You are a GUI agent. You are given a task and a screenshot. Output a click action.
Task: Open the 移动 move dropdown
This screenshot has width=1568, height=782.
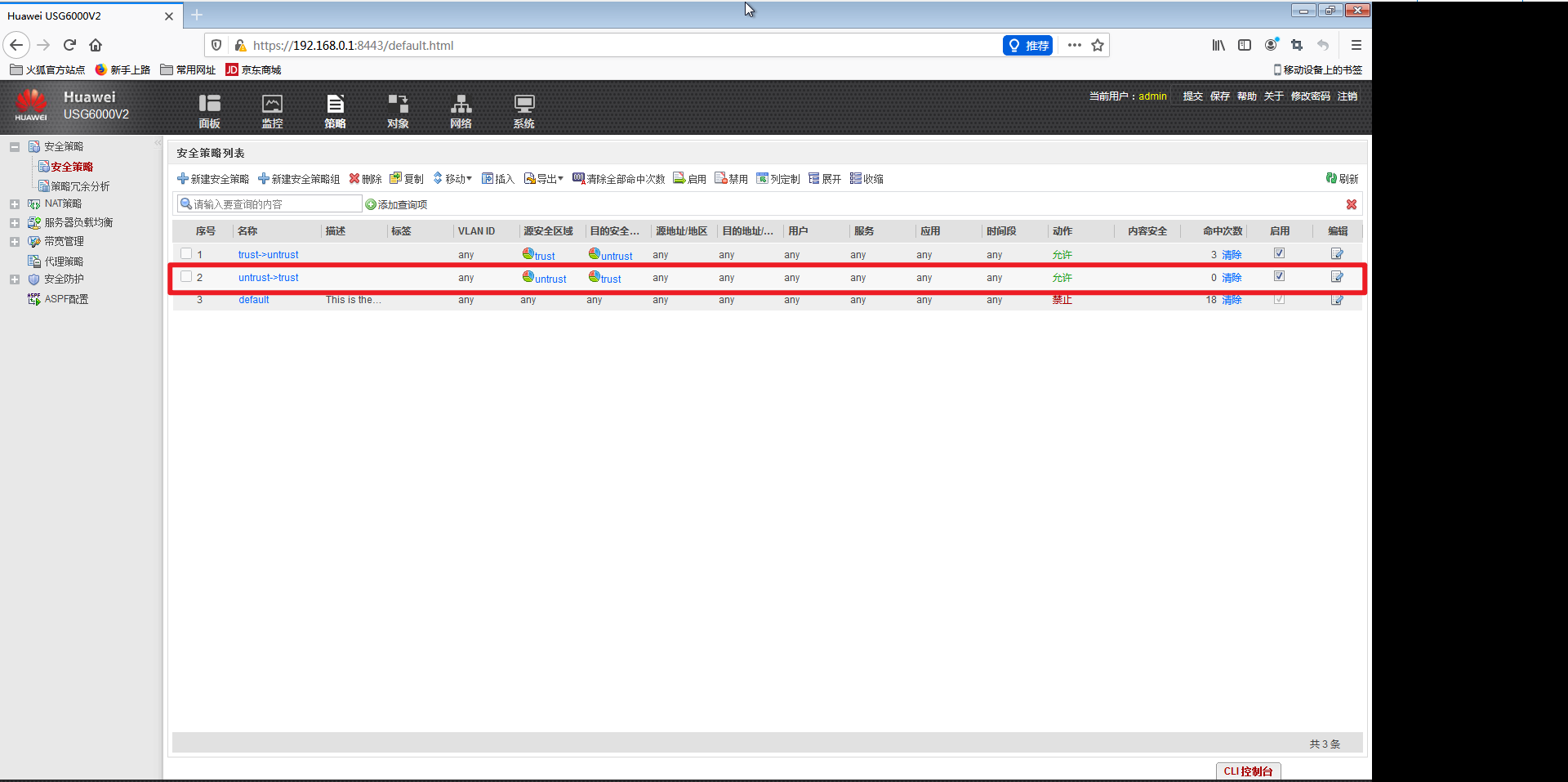452,179
